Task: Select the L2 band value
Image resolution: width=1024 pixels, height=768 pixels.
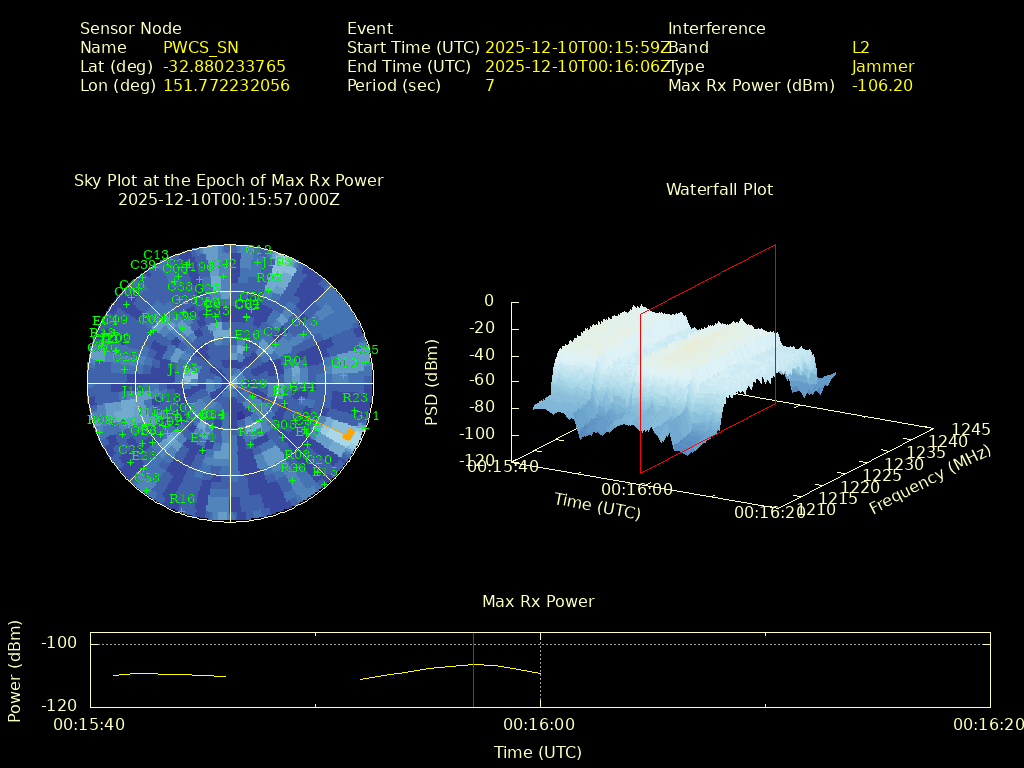Action: click(860, 47)
